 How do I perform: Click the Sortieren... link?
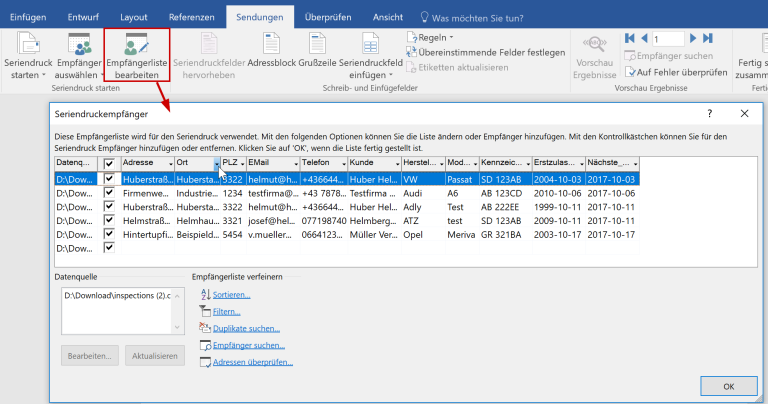coord(231,295)
